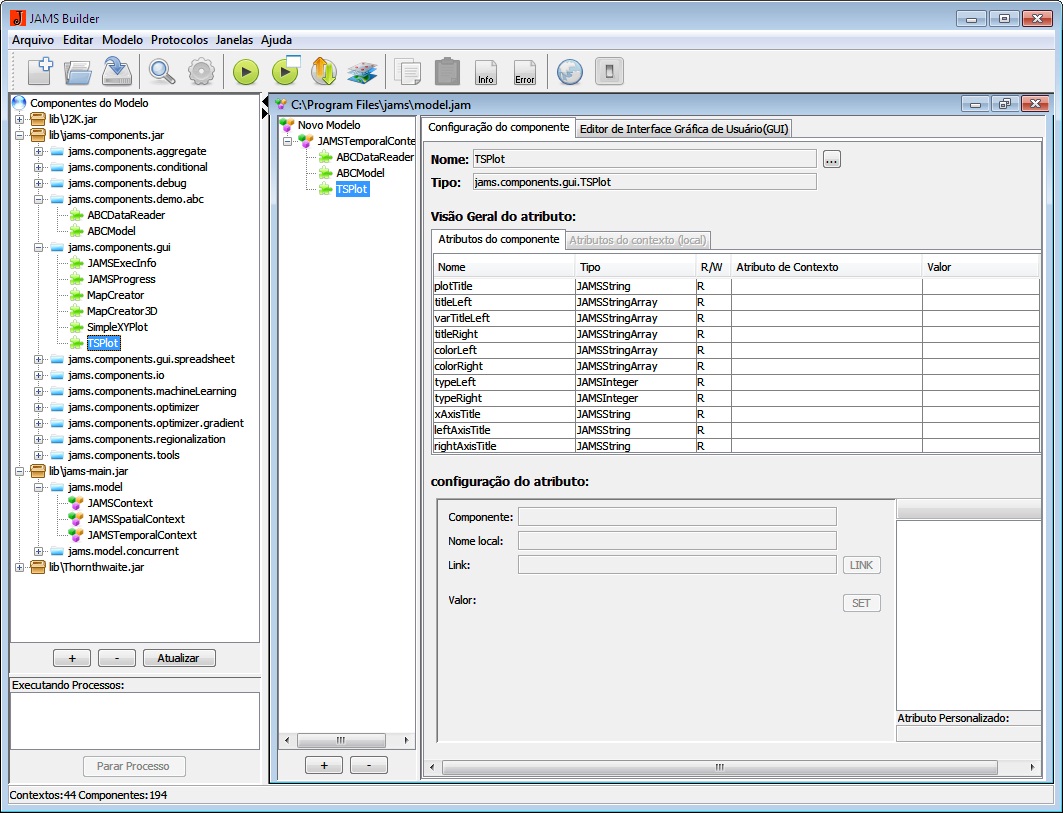1063x813 pixels.
Task: Click the New Model toolbar icon
Action: [x=40, y=71]
